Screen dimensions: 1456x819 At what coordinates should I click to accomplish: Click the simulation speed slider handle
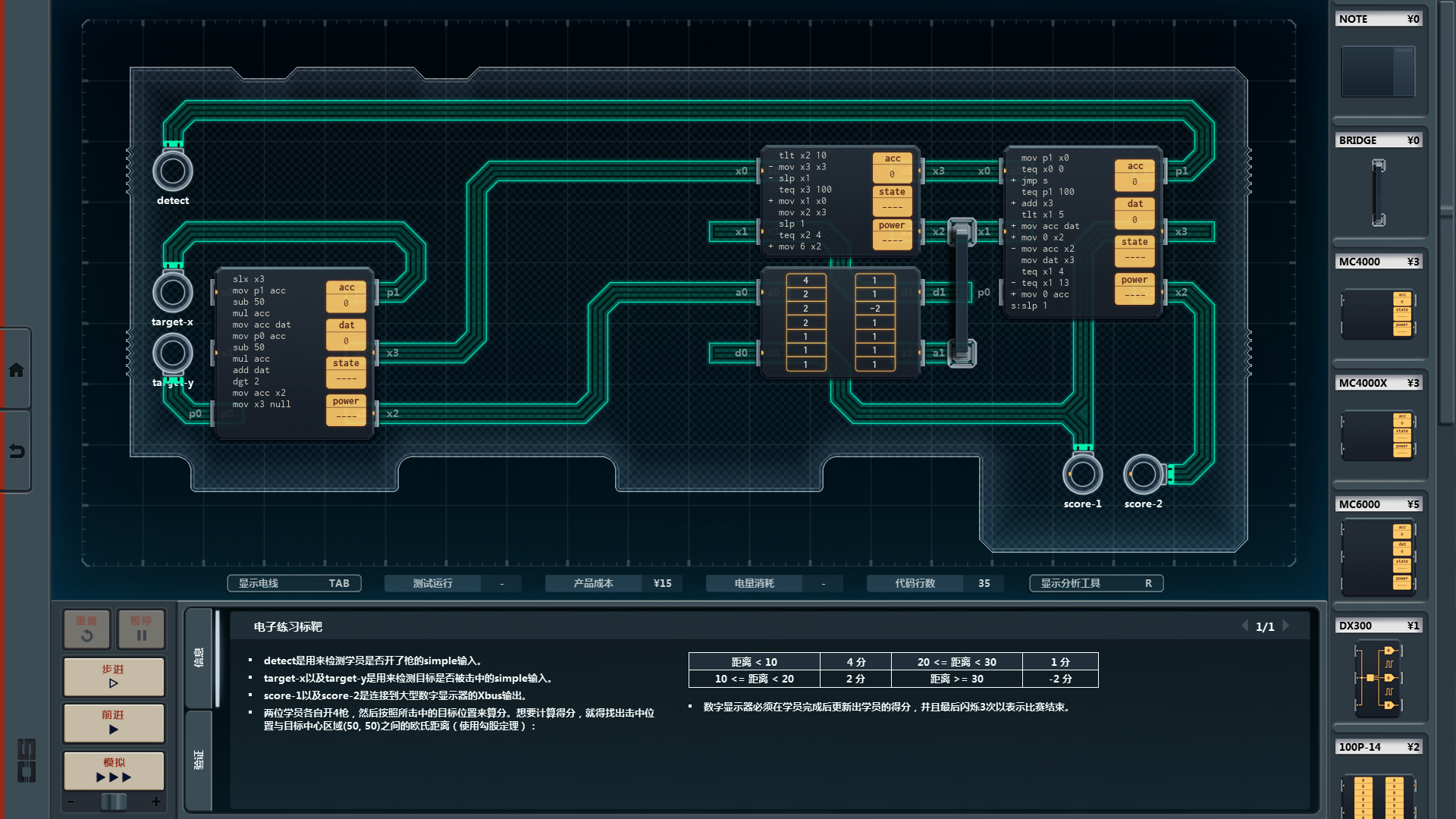coord(114,802)
